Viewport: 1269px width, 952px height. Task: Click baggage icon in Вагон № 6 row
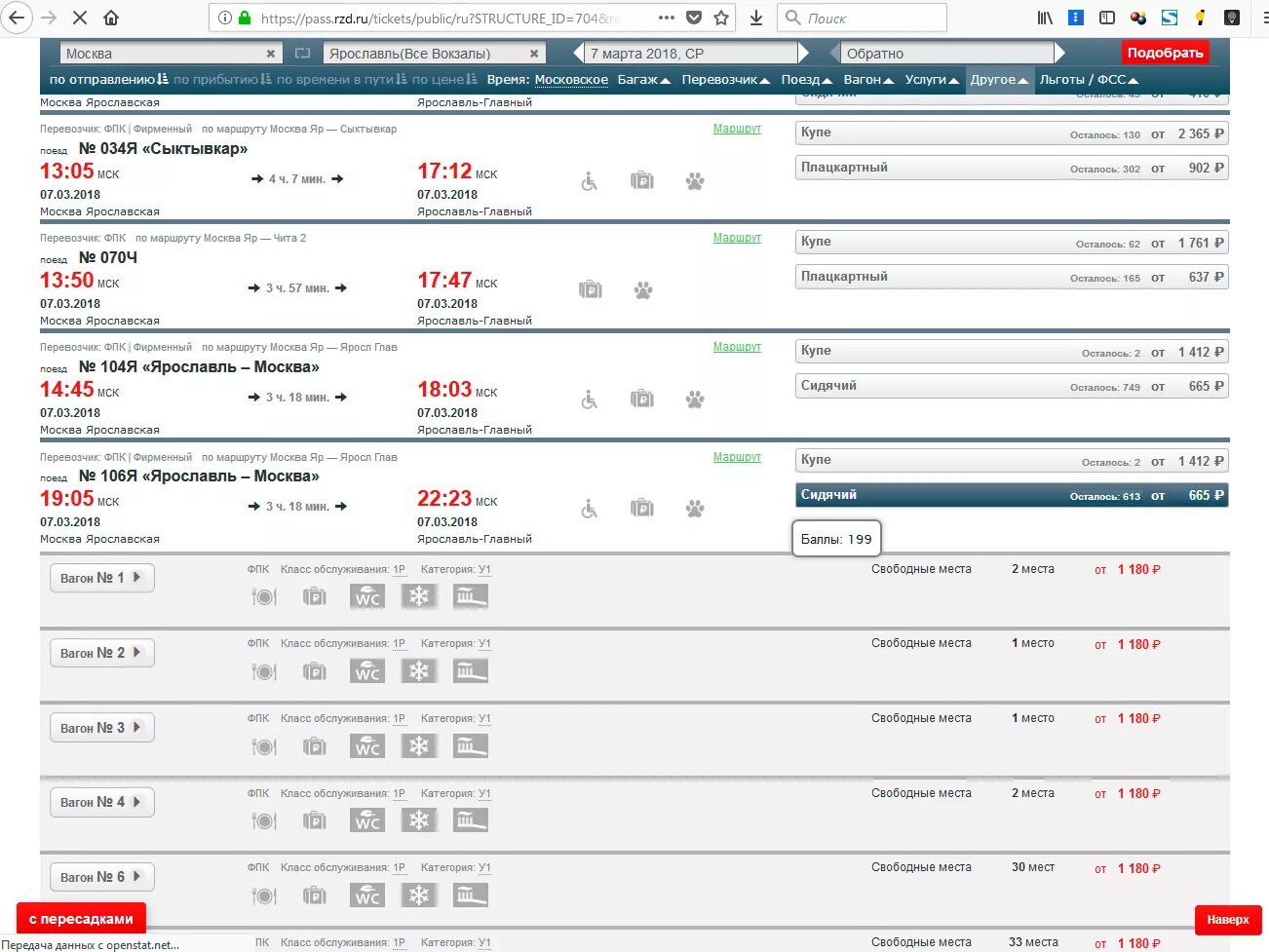click(x=314, y=895)
